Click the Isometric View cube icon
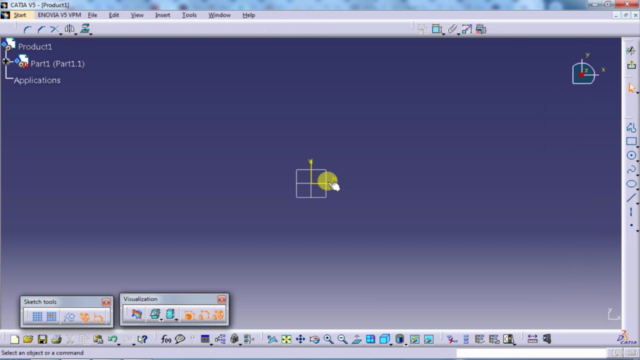Viewport: 640px width, 360px height. click(x=384, y=339)
